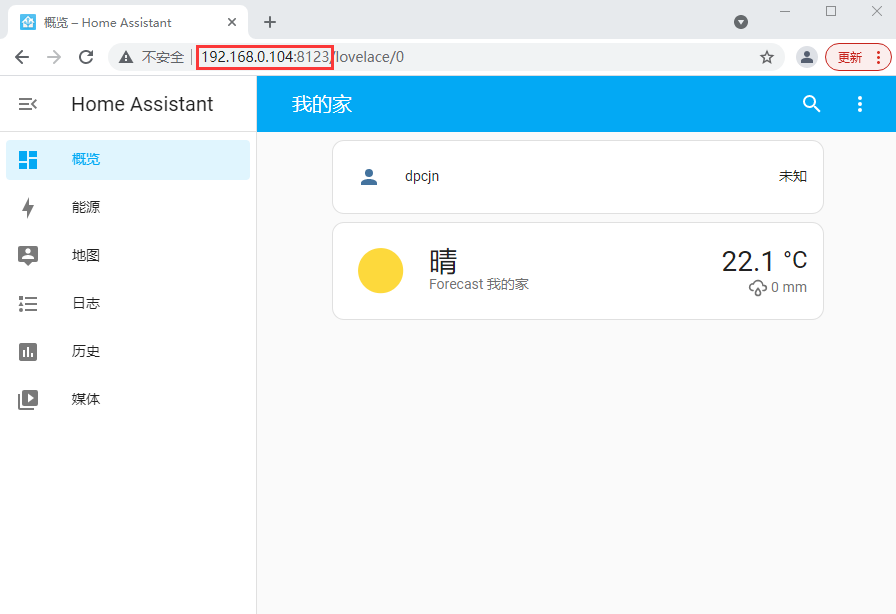Image resolution: width=896 pixels, height=614 pixels.
Task: Click the 不安全 security label
Action: pos(163,57)
